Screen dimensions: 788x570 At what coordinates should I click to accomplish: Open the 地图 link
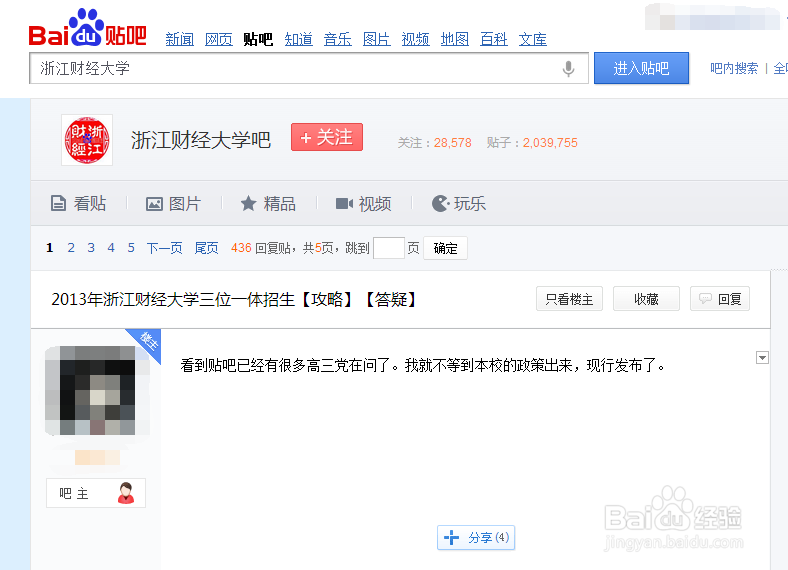coord(455,39)
